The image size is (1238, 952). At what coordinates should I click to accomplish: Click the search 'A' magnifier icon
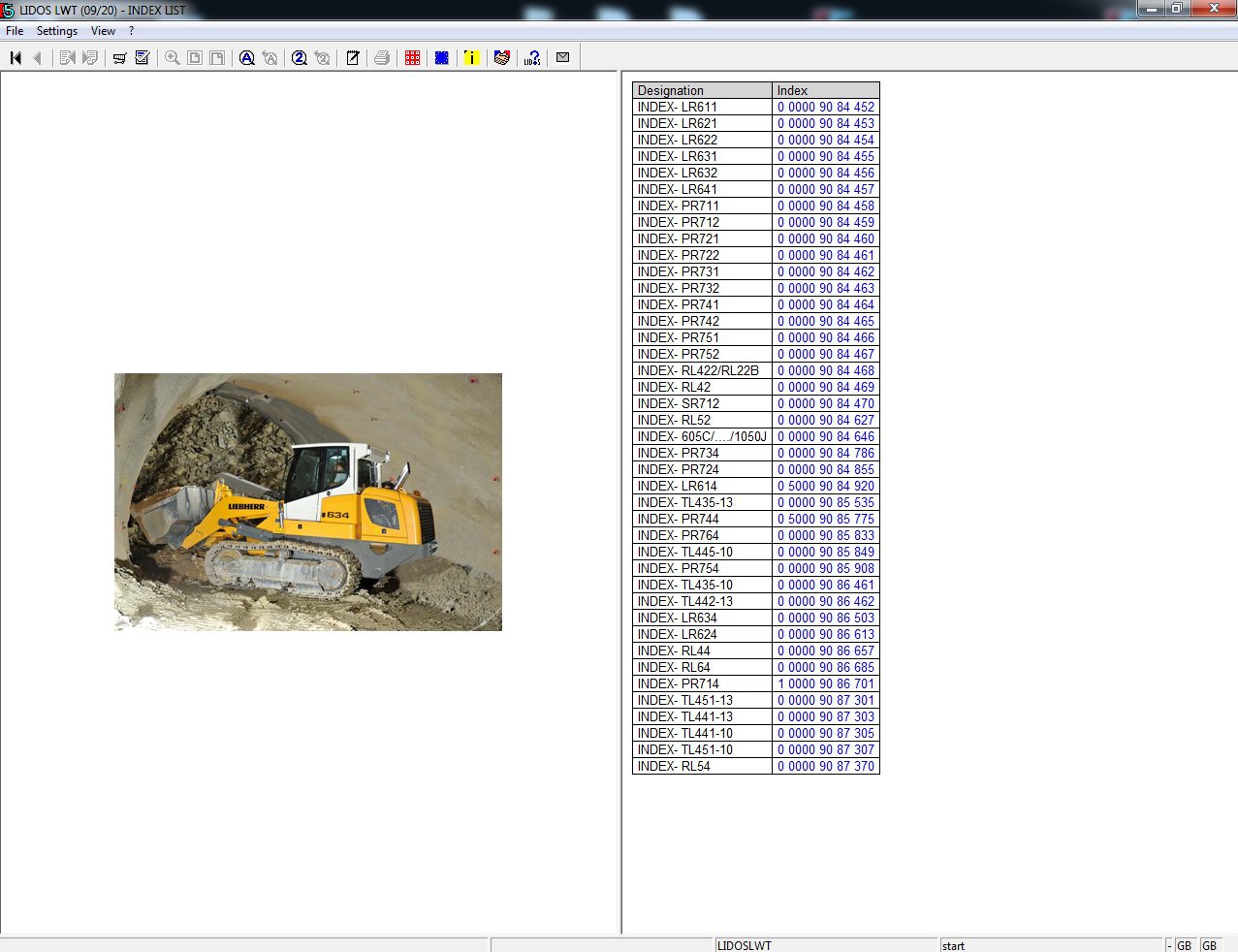(247, 58)
